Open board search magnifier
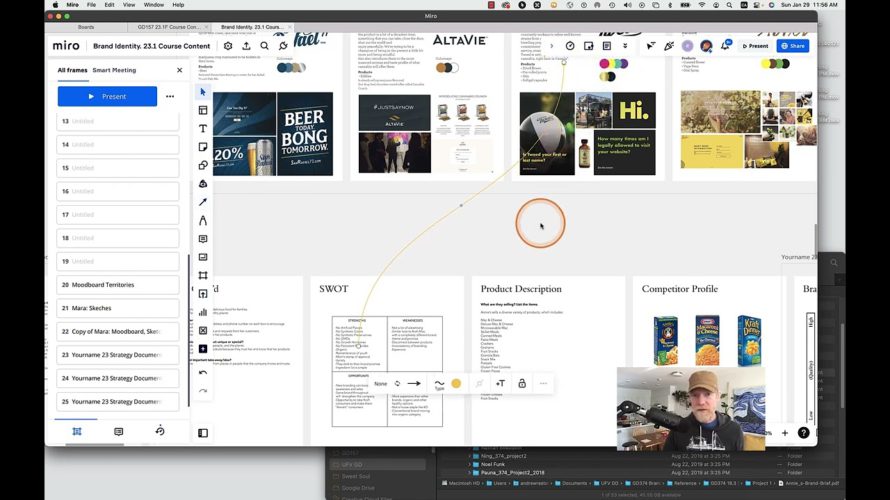The image size is (890, 500). [x=265, y=46]
